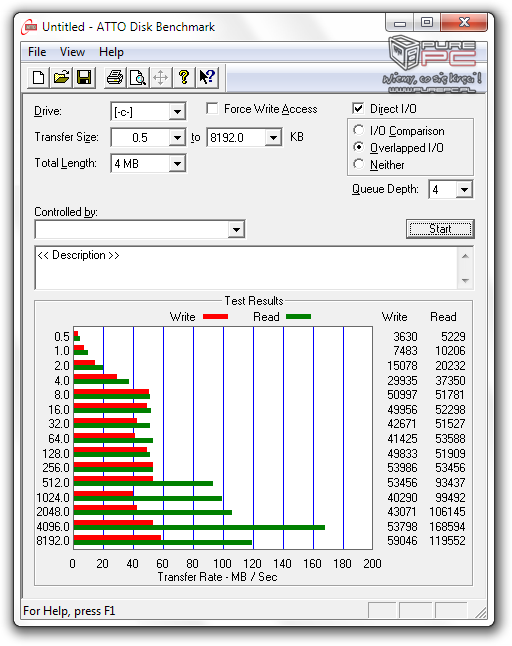This screenshot has height=646, width=512.
Task: Open About via the yellow question mark icon
Action: 184,77
